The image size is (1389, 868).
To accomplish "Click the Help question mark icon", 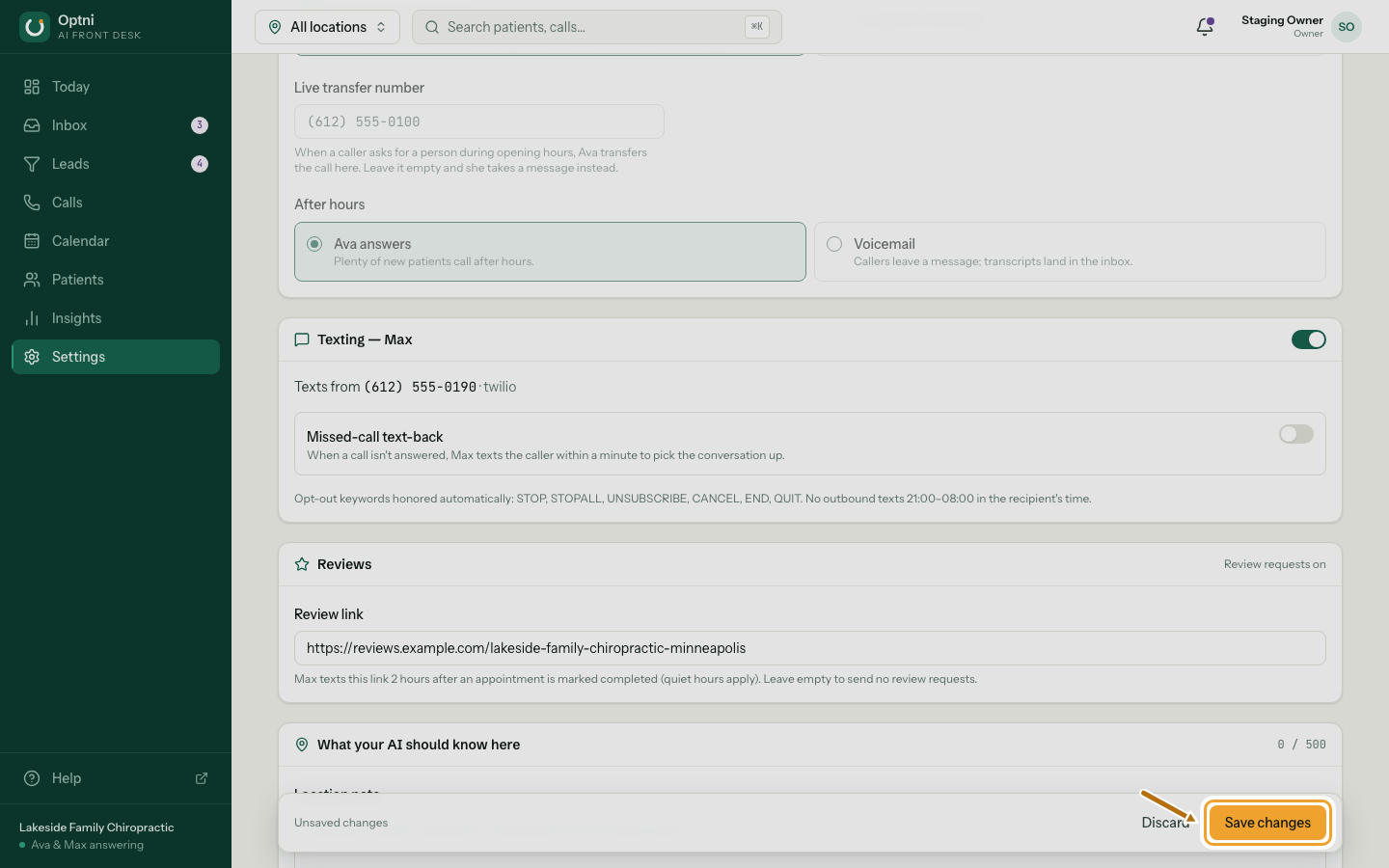I will [32, 778].
